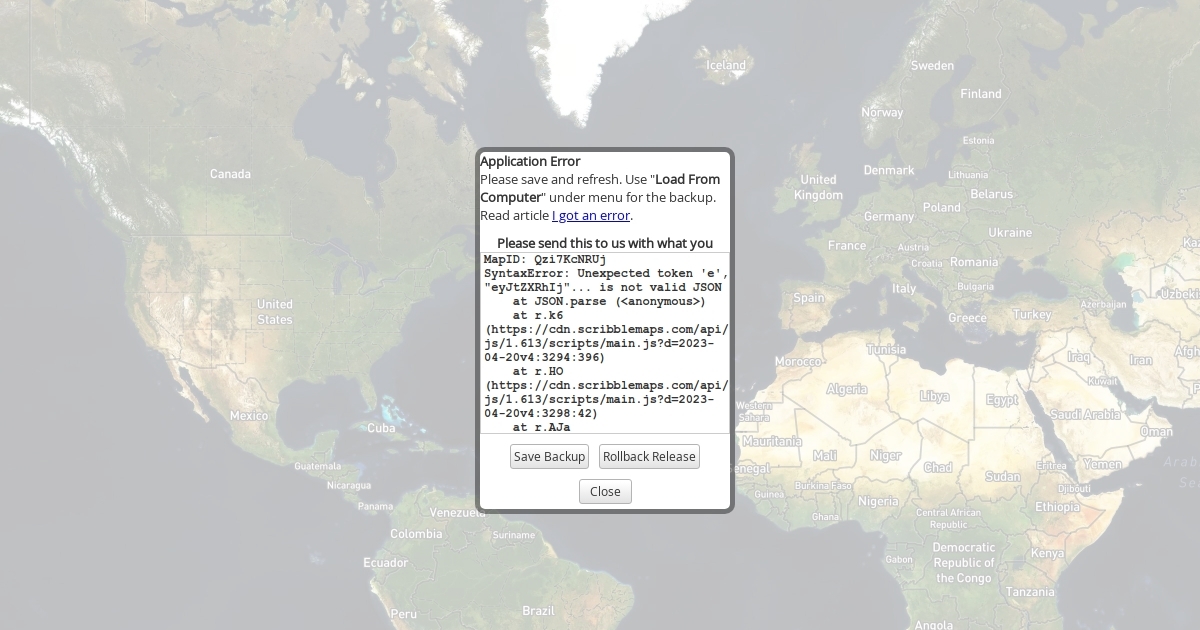Click the bold "Load From Computer" text
The width and height of the screenshot is (1200, 630).
pyautogui.click(x=687, y=180)
